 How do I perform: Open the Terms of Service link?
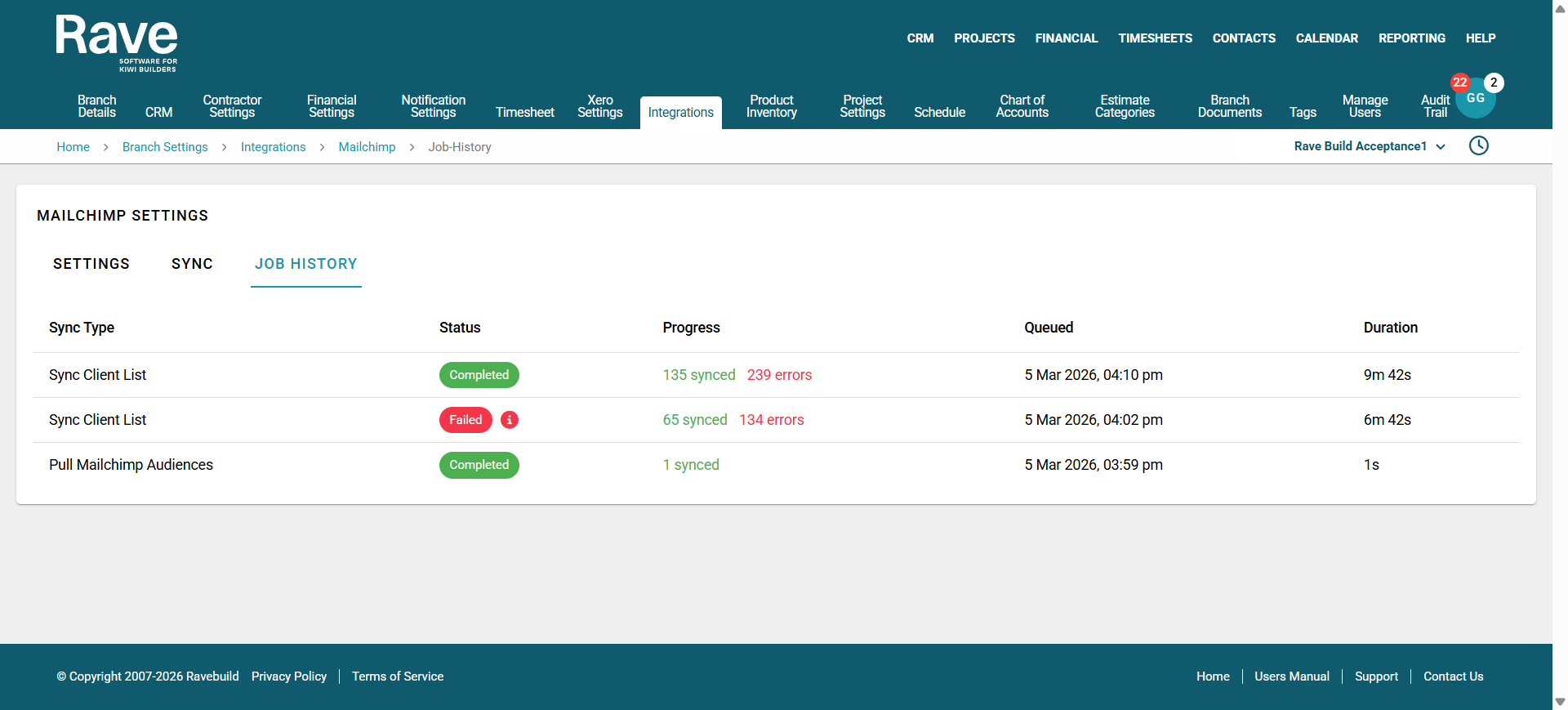398,677
